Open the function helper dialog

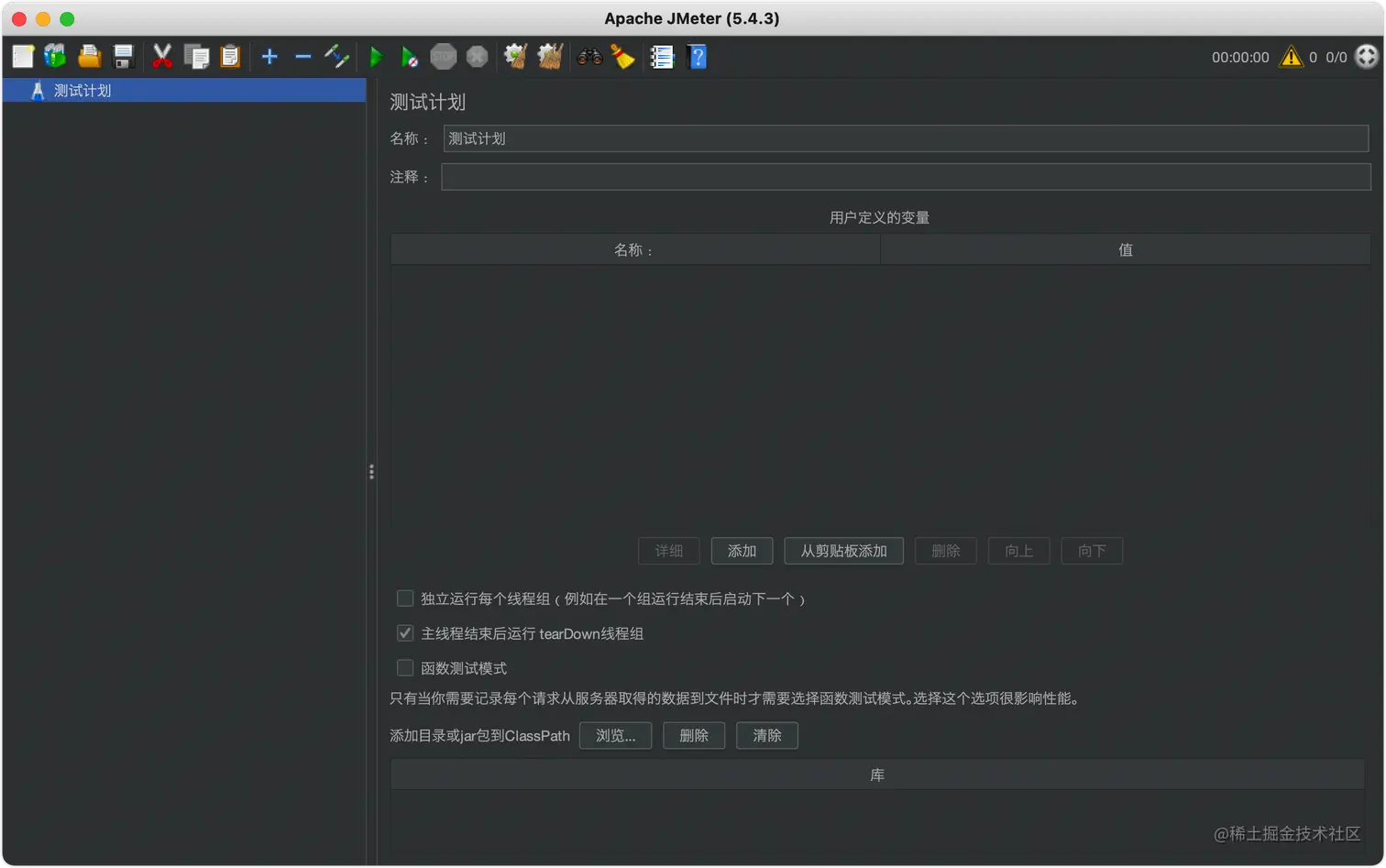click(661, 56)
